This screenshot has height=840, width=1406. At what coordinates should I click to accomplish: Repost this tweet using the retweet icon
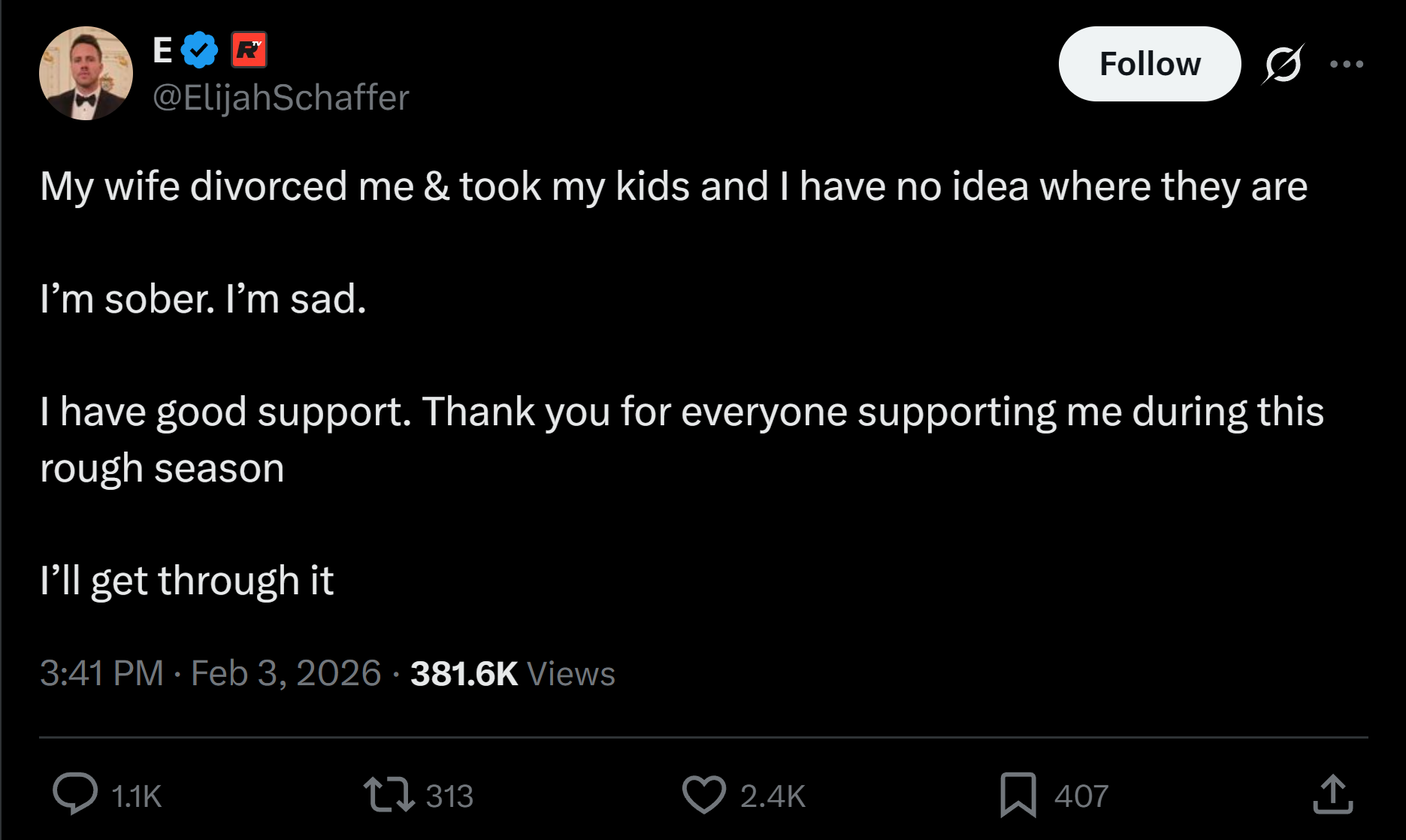click(x=389, y=794)
